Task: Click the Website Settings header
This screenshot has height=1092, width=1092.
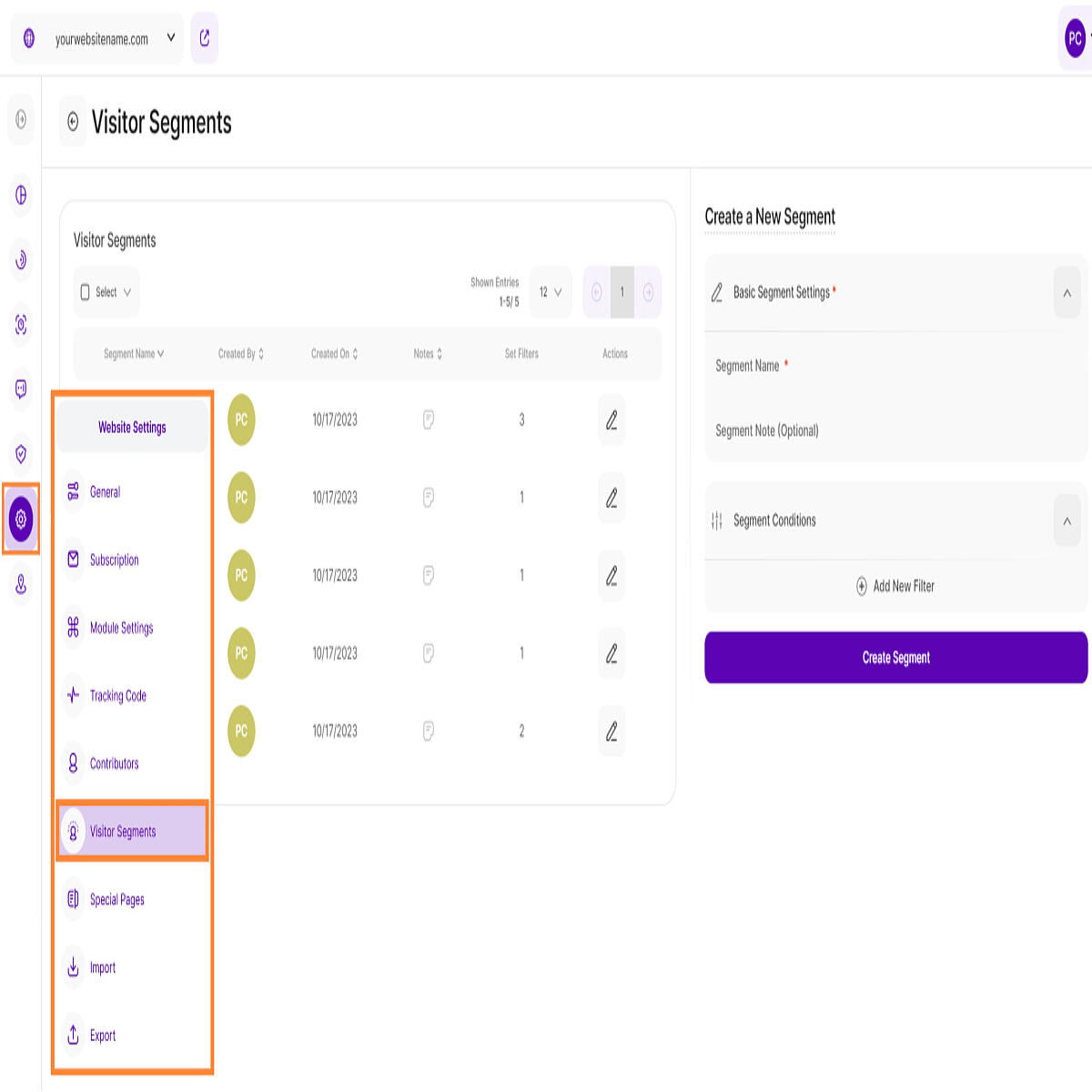Action: (133, 427)
